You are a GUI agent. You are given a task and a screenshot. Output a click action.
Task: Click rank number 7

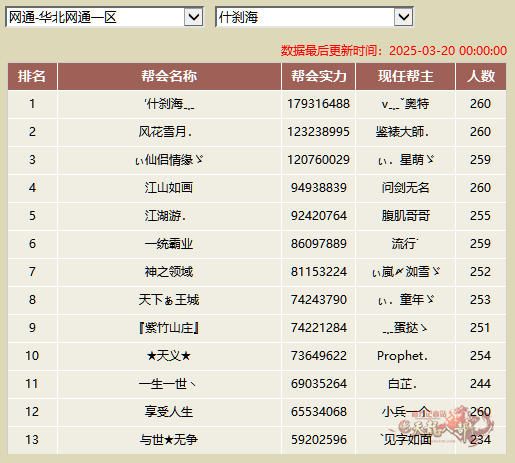click(32, 272)
